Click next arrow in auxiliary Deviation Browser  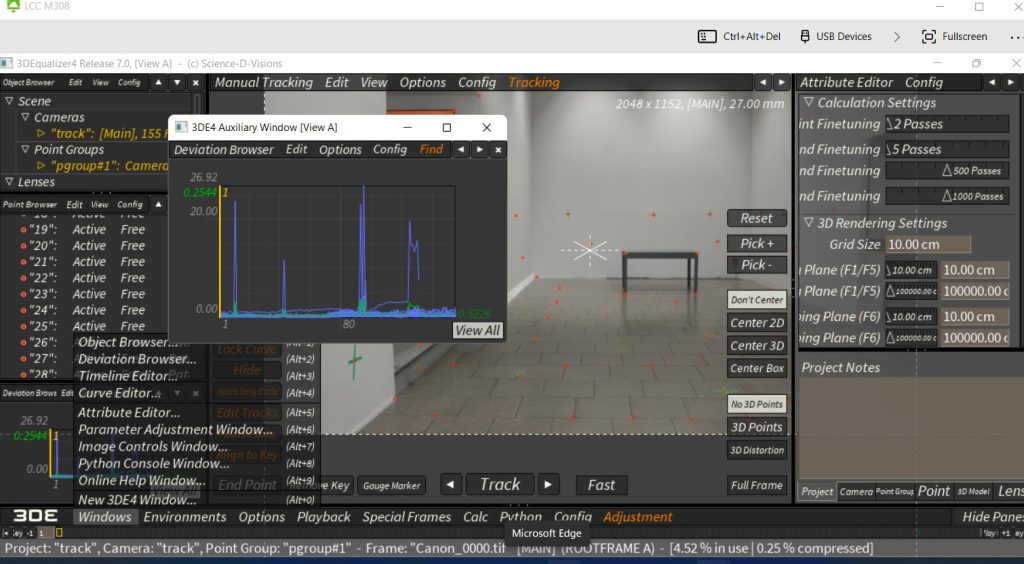point(479,149)
